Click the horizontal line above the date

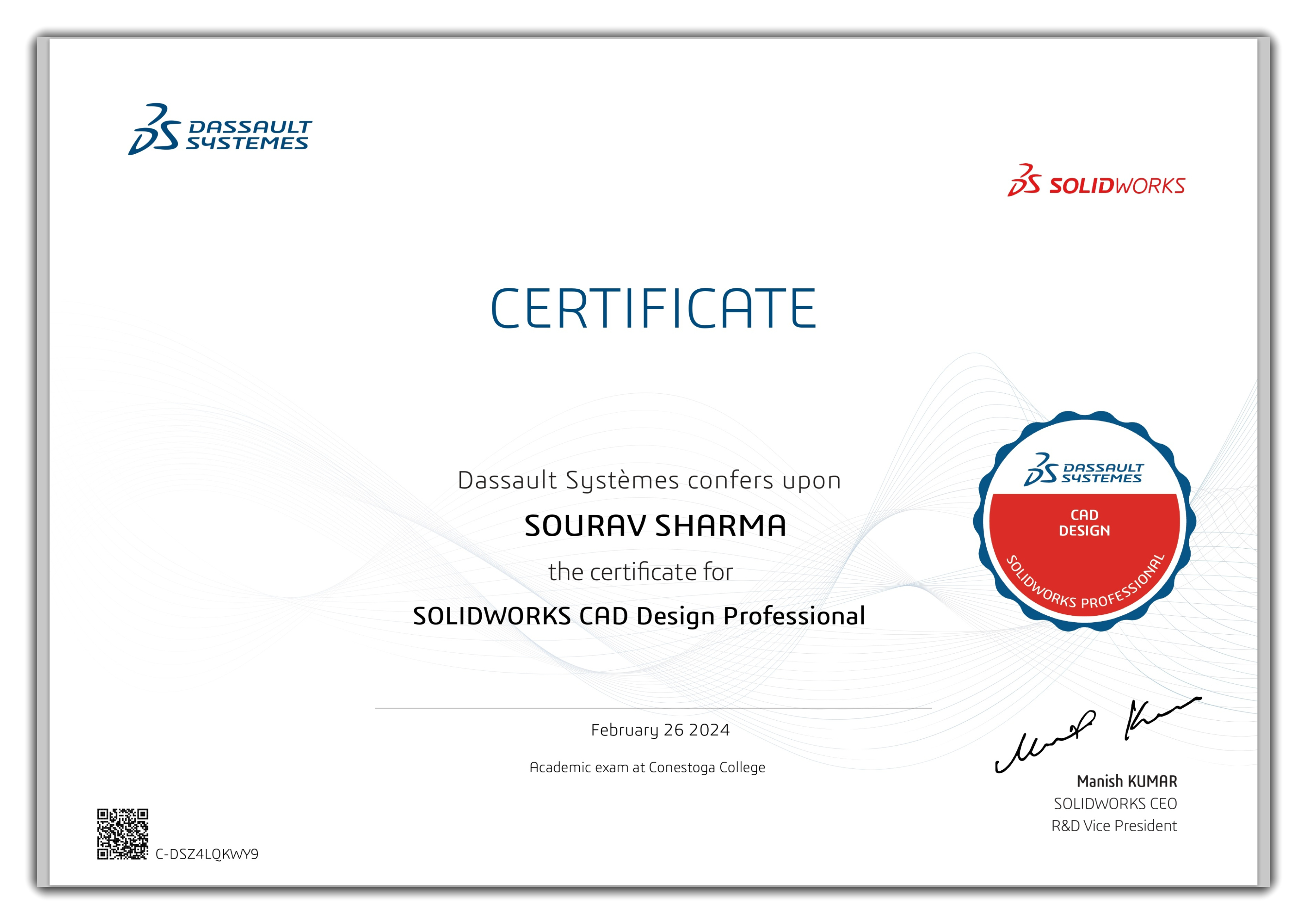[653, 708]
